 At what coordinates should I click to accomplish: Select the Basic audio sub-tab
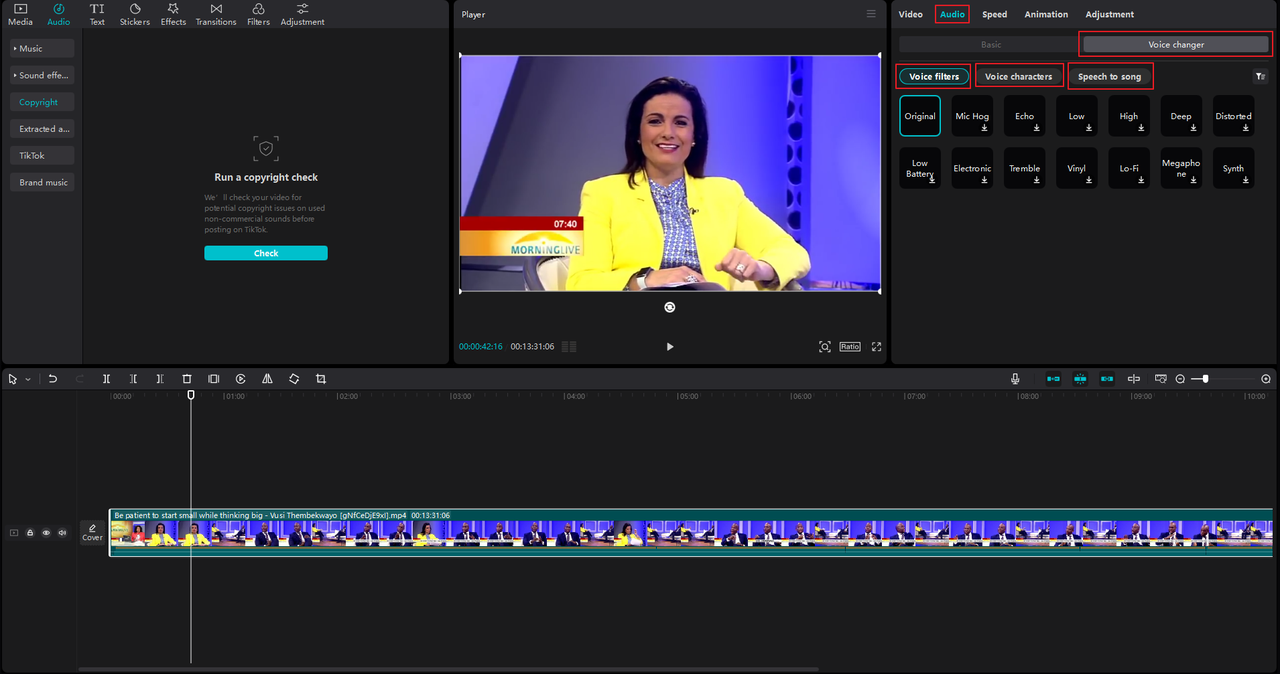pos(990,44)
